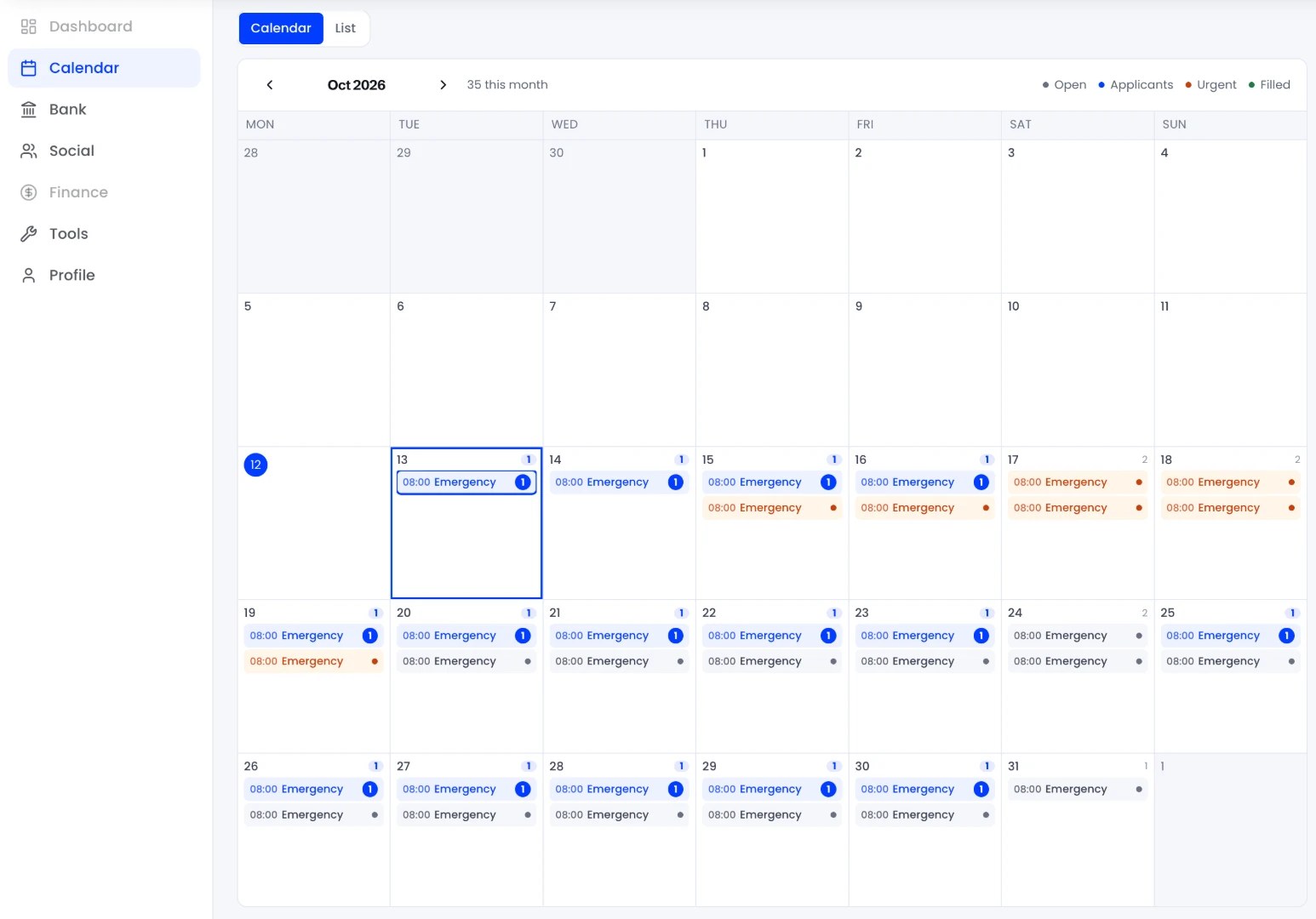Open applicants Emergency shift on the 25th
Screen dimensions: 1316x919
(1230, 636)
